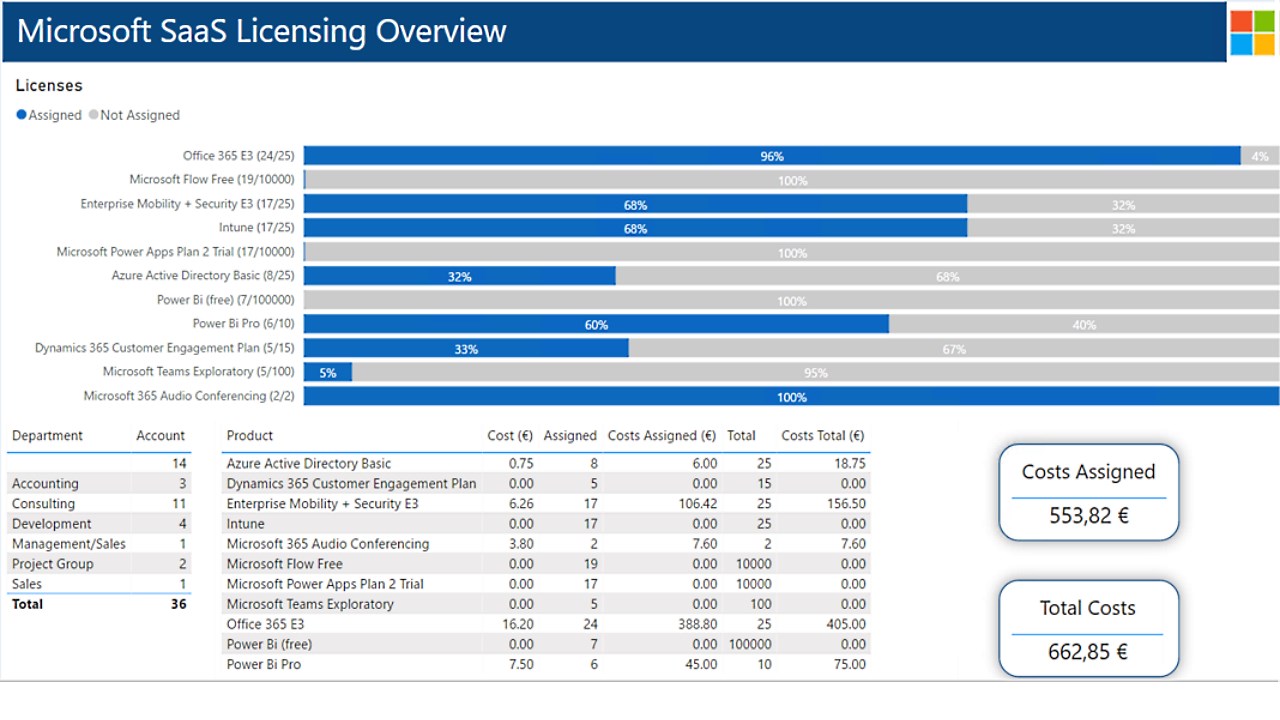Click the 100000 total licenses cell

click(x=749, y=644)
